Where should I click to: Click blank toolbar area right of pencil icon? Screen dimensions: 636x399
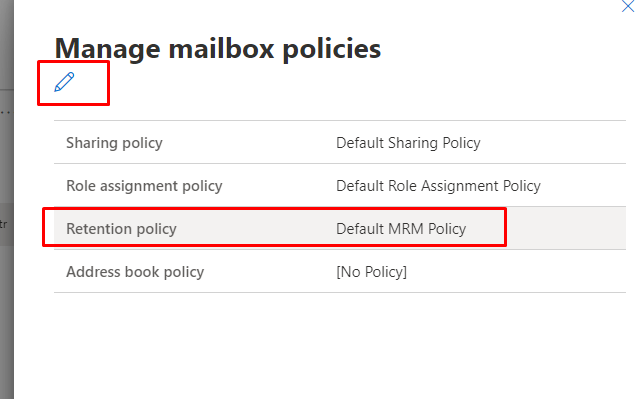[365, 83]
